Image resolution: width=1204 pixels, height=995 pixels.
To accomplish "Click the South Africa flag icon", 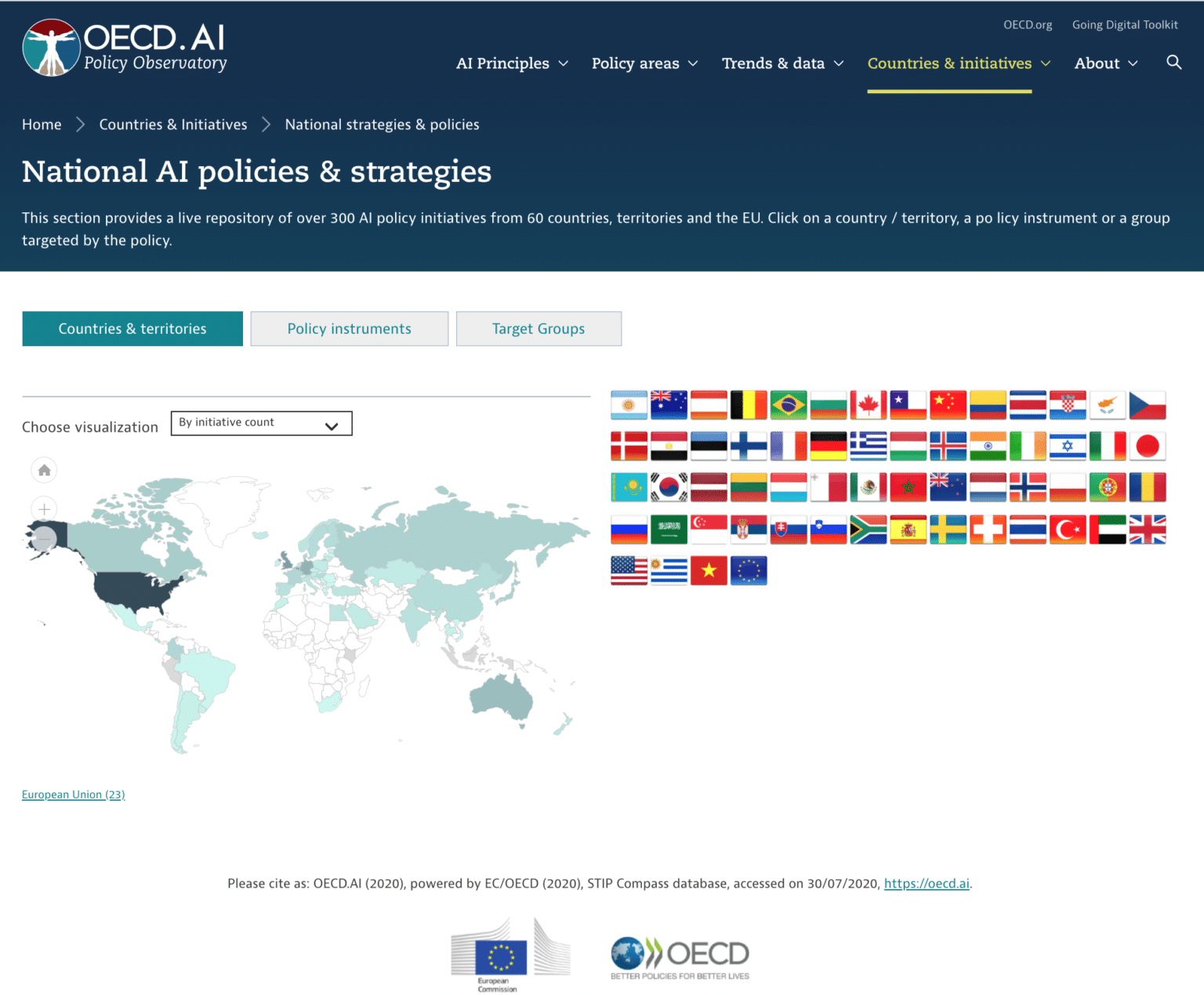I will (868, 529).
